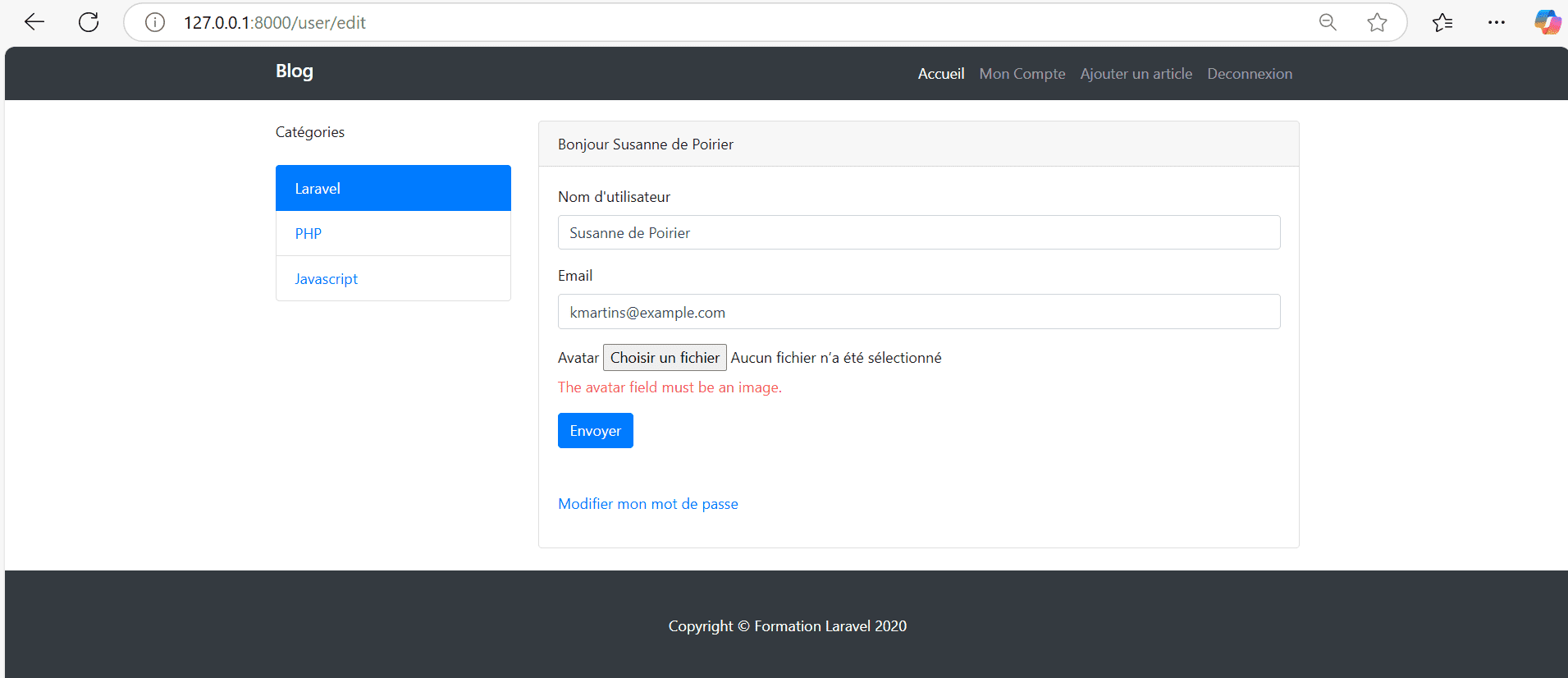The height and width of the screenshot is (678, 1568).
Task: Log out via Deconnexion link
Action: 1250,74
